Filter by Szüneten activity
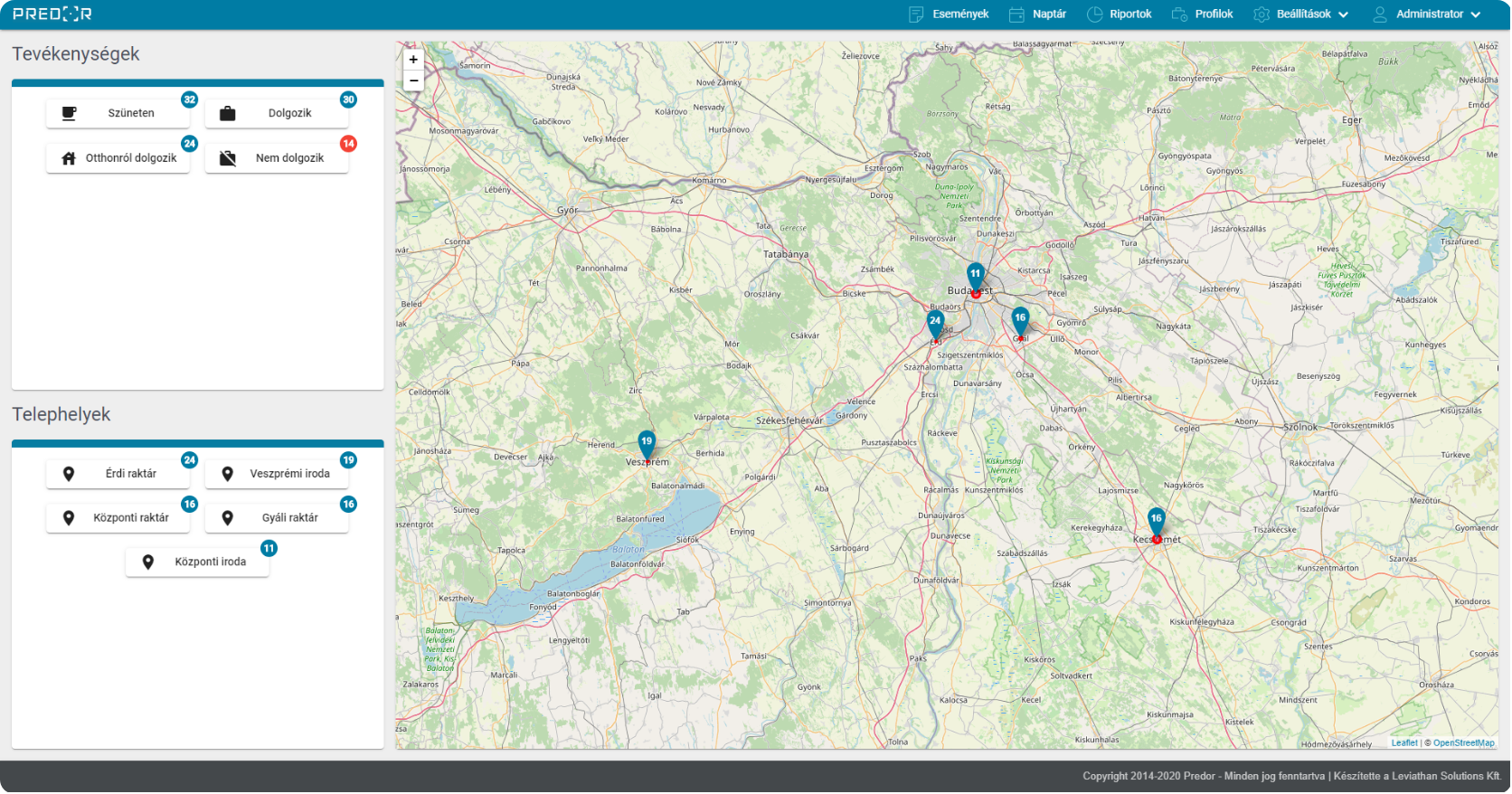The image size is (1512, 794). pyautogui.click(x=118, y=114)
